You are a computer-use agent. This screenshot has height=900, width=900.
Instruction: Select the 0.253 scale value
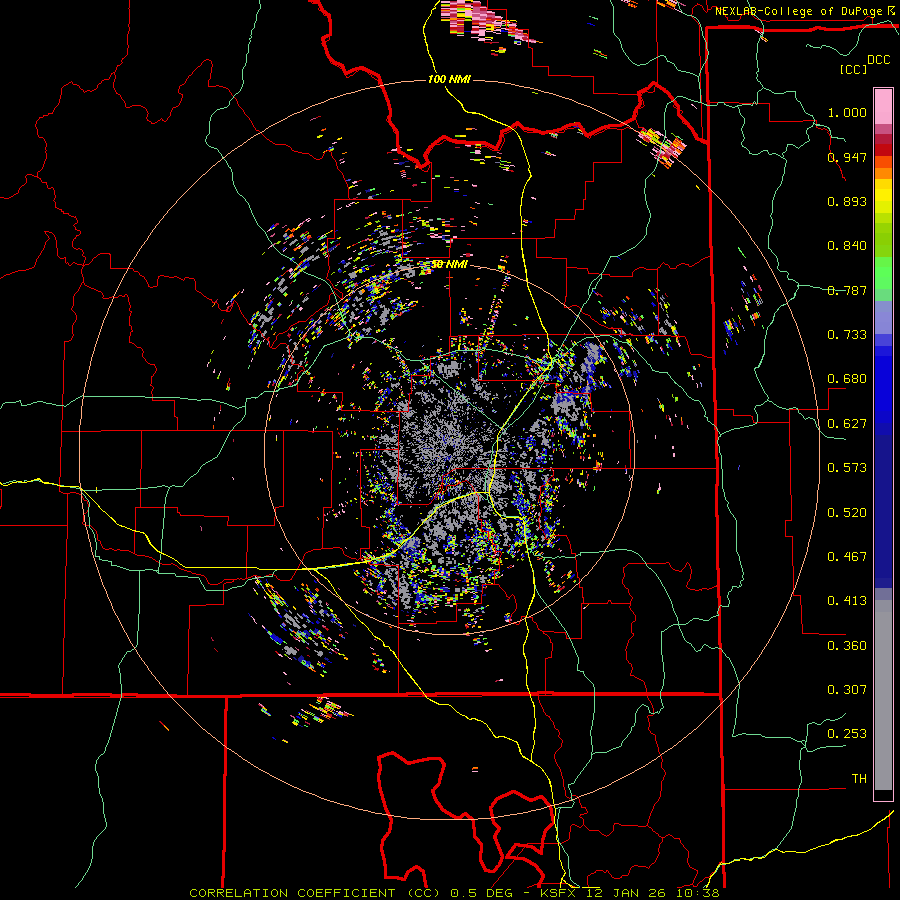point(847,734)
